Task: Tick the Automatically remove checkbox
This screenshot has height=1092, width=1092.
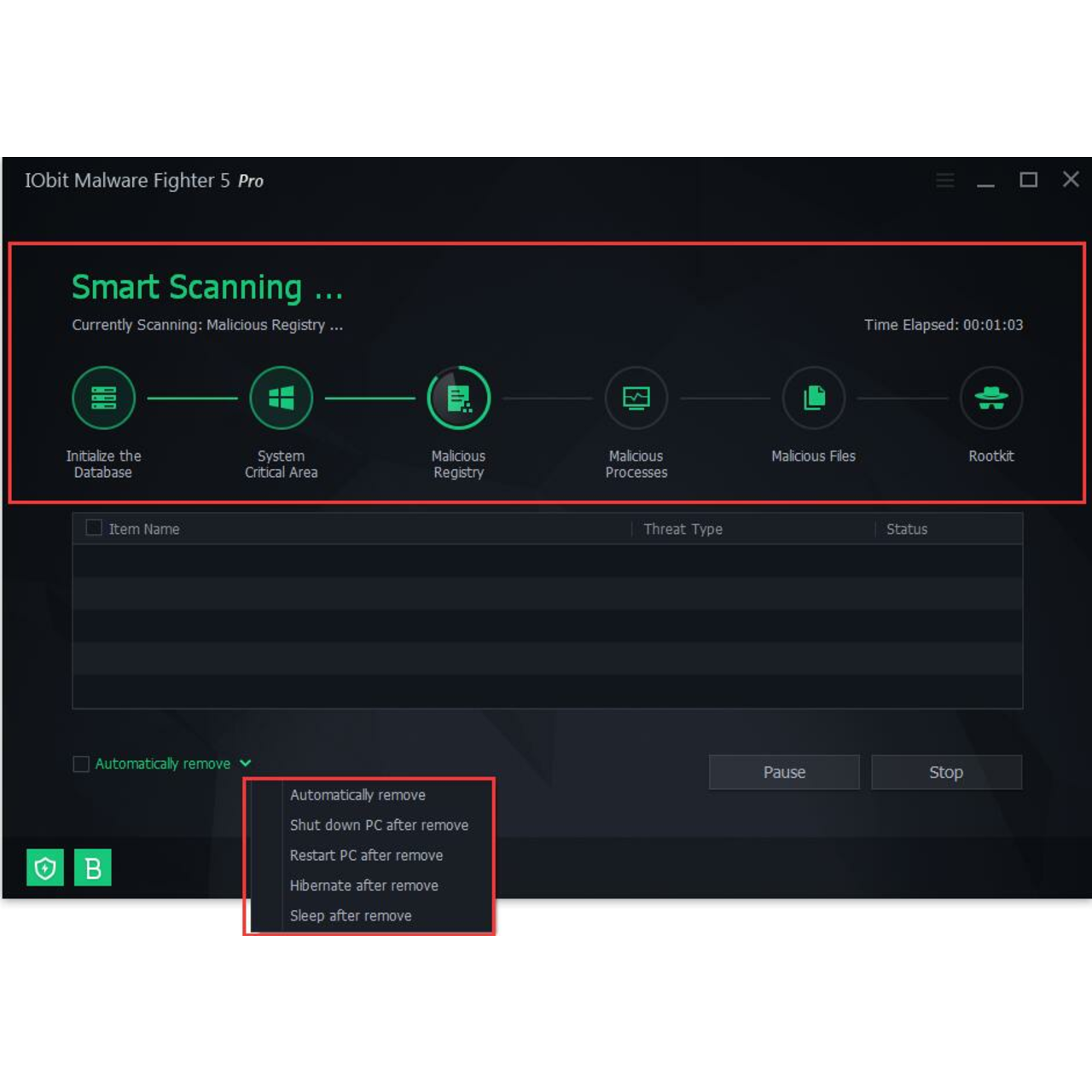Action: click(x=81, y=764)
